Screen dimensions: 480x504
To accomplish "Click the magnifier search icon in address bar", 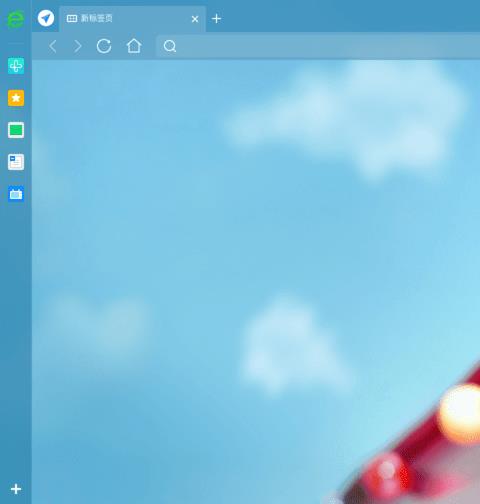I will (170, 46).
